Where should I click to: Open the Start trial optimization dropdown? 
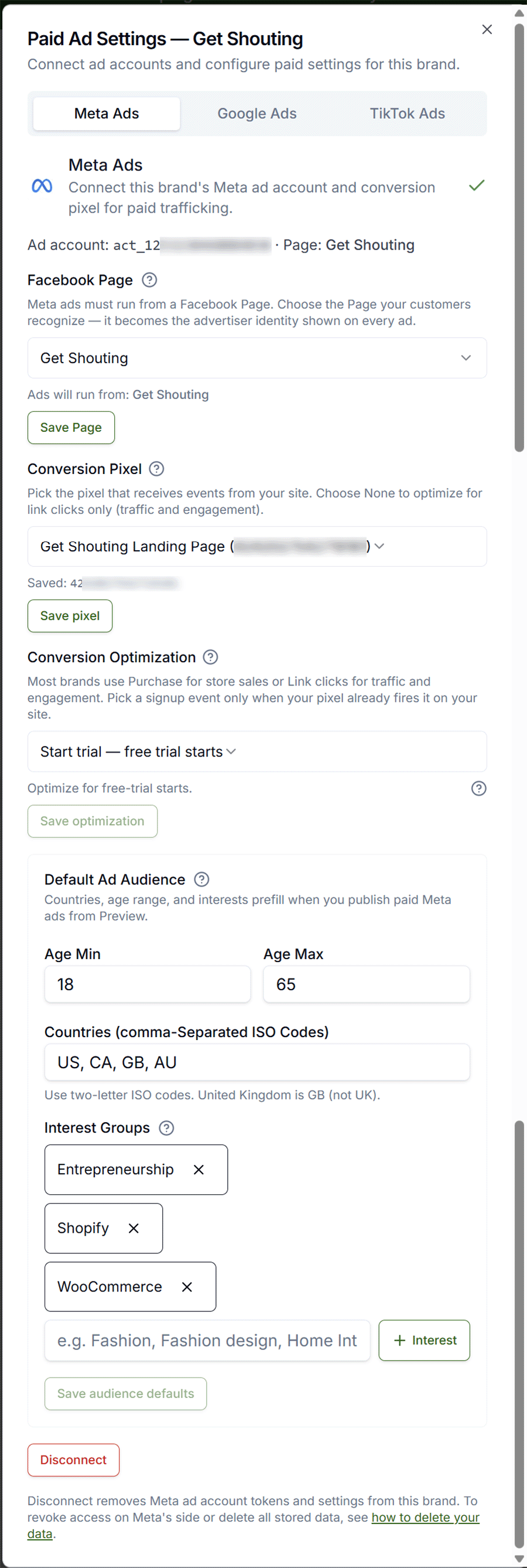click(257, 751)
